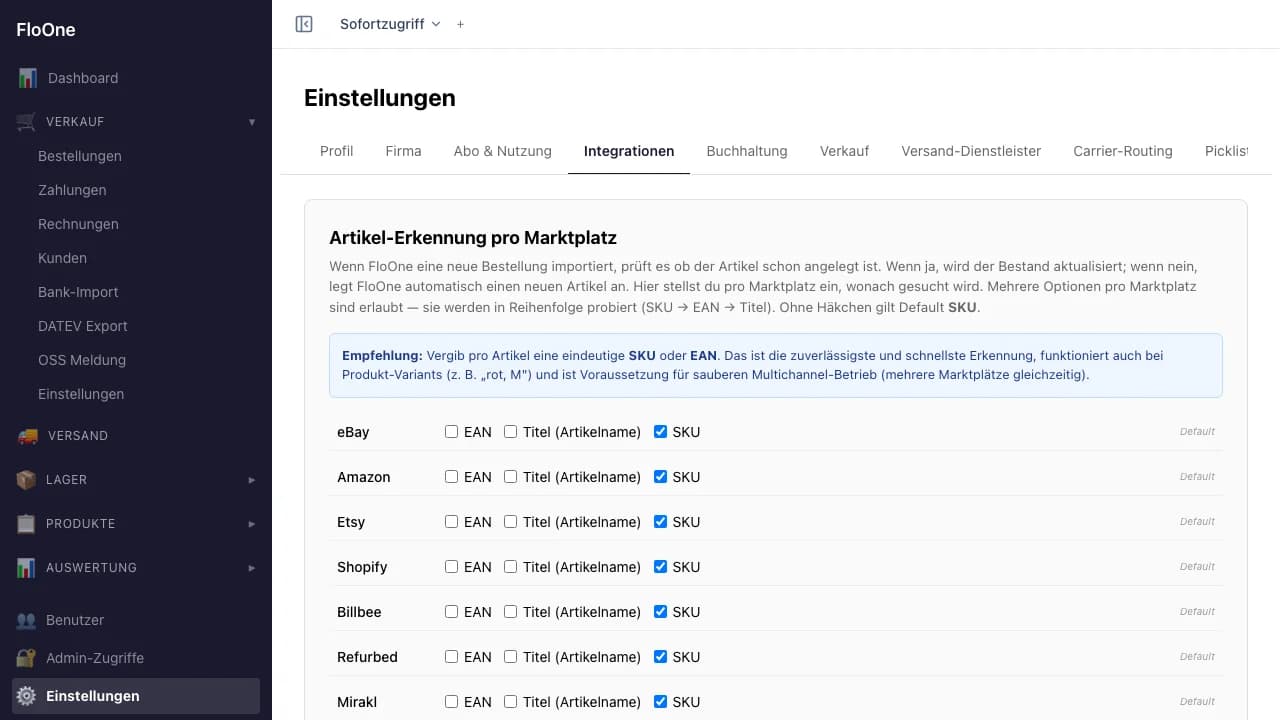Image resolution: width=1280 pixels, height=720 pixels.
Task: Click the Artikel-Erkennung pro Marktplatz heading
Action: (x=473, y=238)
